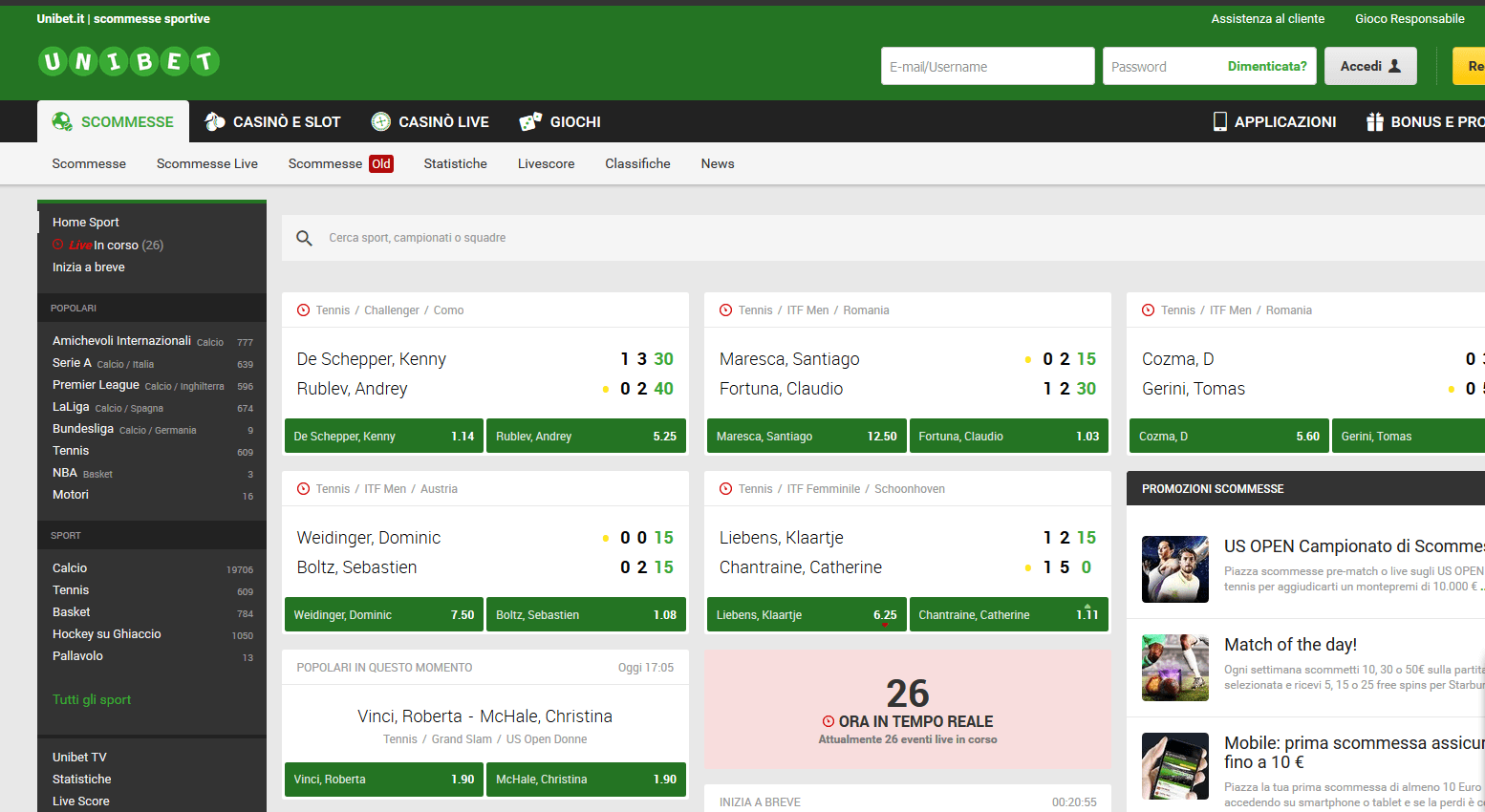Screen dimensions: 1485x812
Task: Open Classifiche submenu item
Action: point(637,163)
